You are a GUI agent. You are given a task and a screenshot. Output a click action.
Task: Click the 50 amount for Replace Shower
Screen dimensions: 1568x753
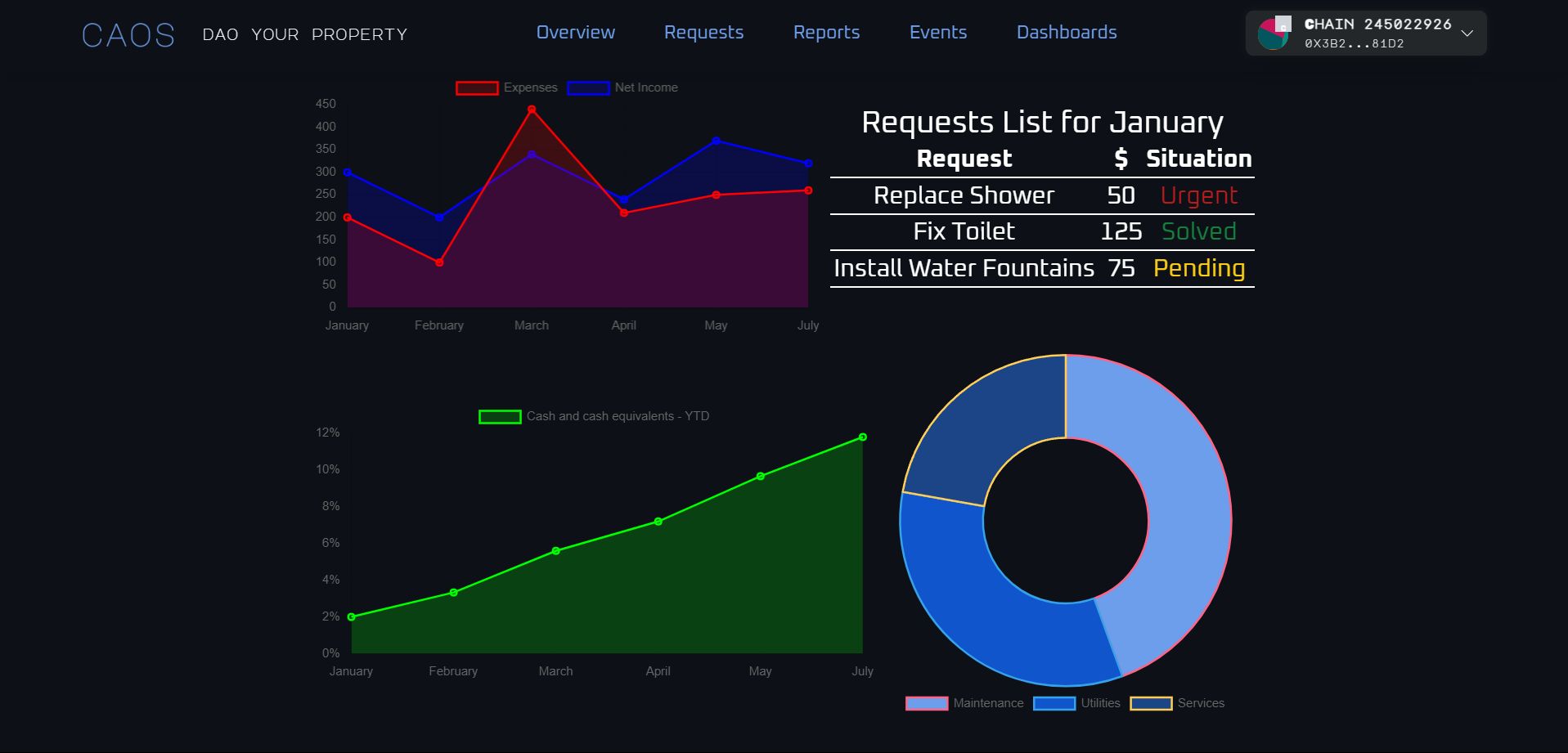coord(1121,196)
